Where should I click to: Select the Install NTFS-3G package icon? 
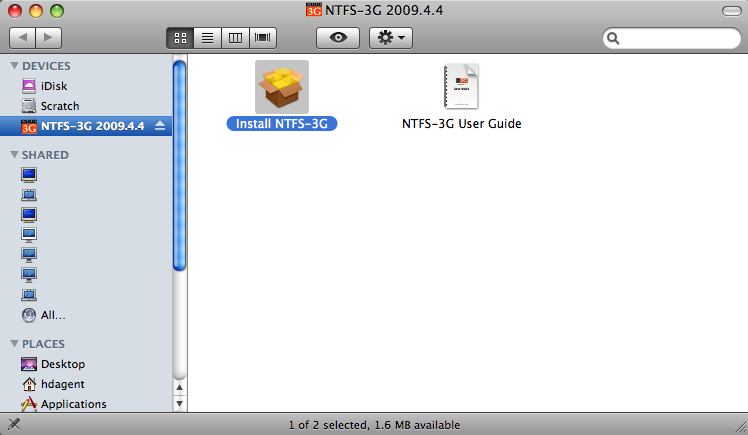[282, 87]
